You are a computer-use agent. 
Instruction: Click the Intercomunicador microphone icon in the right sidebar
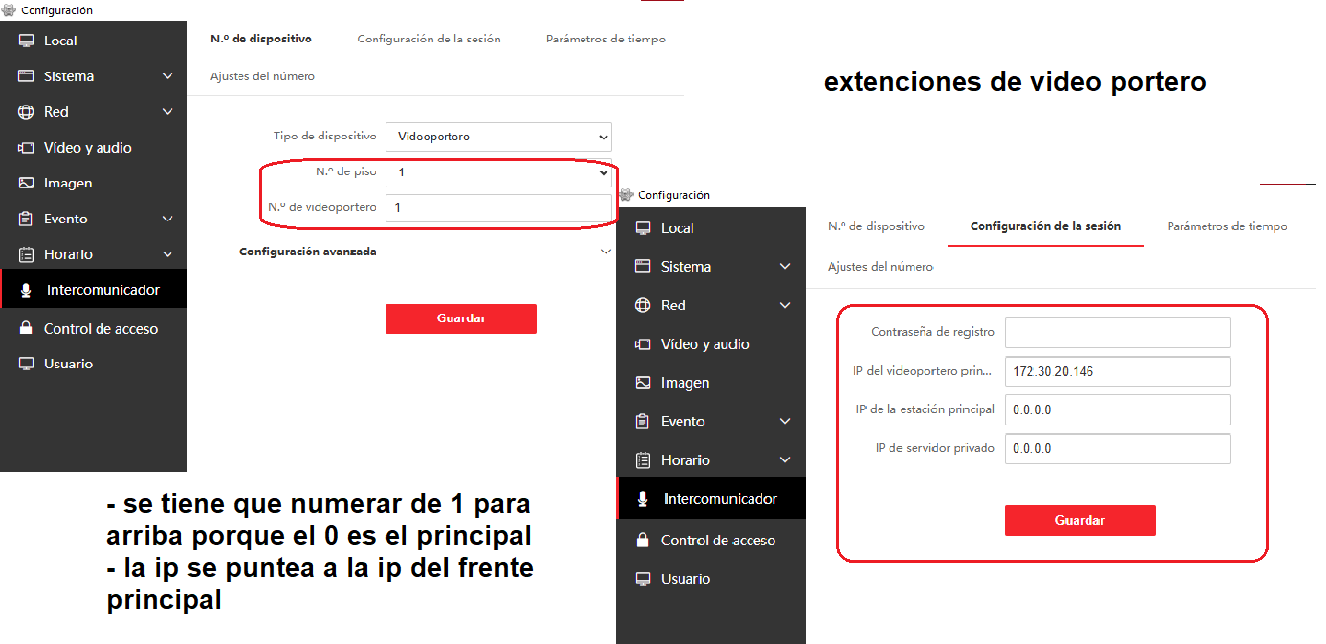[643, 499]
